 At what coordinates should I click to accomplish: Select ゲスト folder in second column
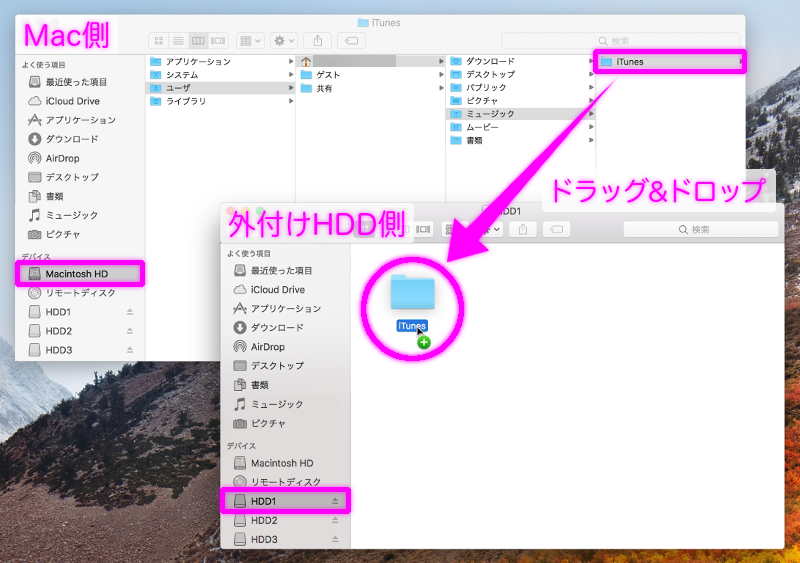point(370,75)
